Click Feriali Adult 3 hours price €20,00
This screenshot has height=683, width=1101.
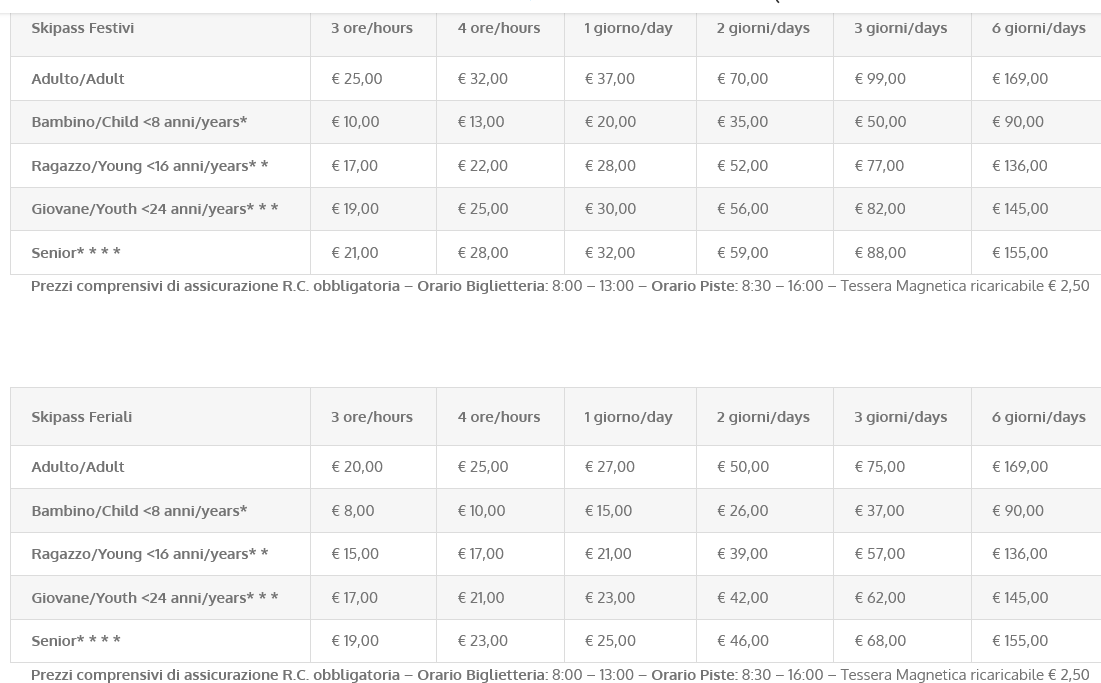[x=357, y=467]
